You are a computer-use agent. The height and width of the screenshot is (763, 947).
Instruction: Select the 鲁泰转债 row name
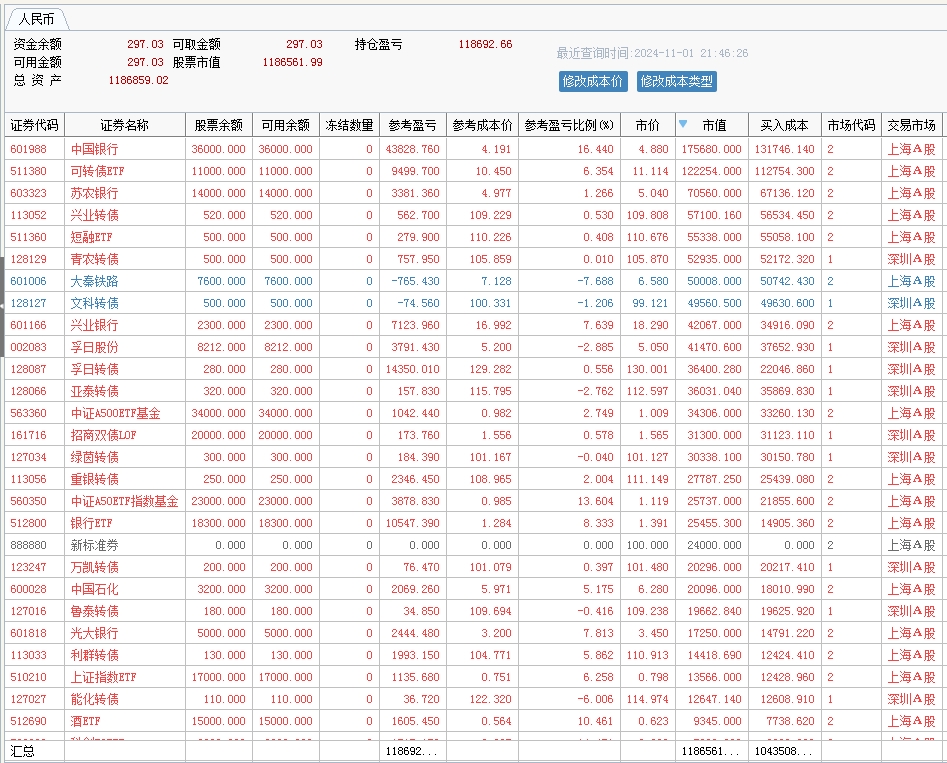pos(94,611)
